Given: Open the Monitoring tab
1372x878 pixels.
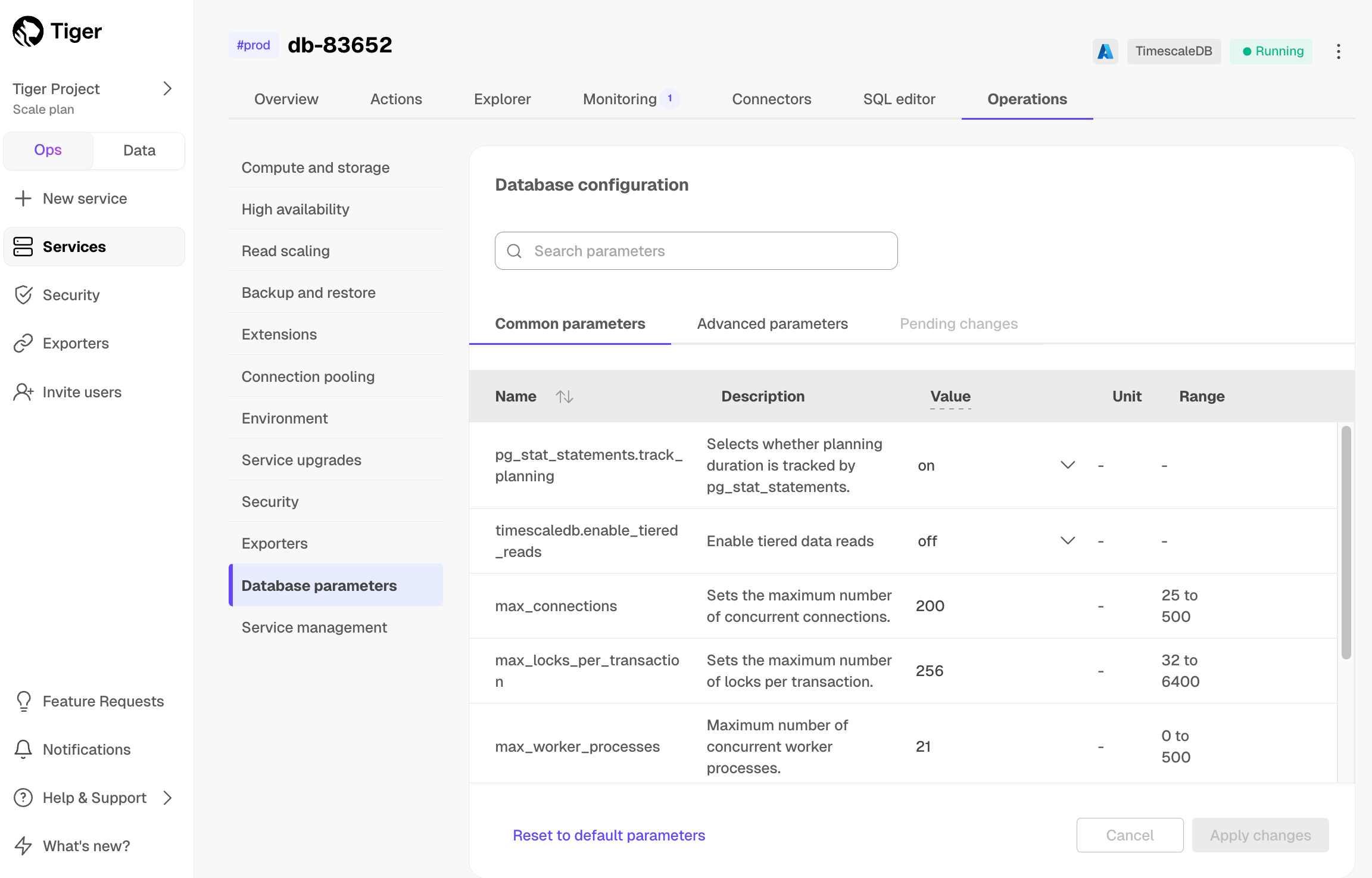Looking at the screenshot, I should [x=620, y=99].
